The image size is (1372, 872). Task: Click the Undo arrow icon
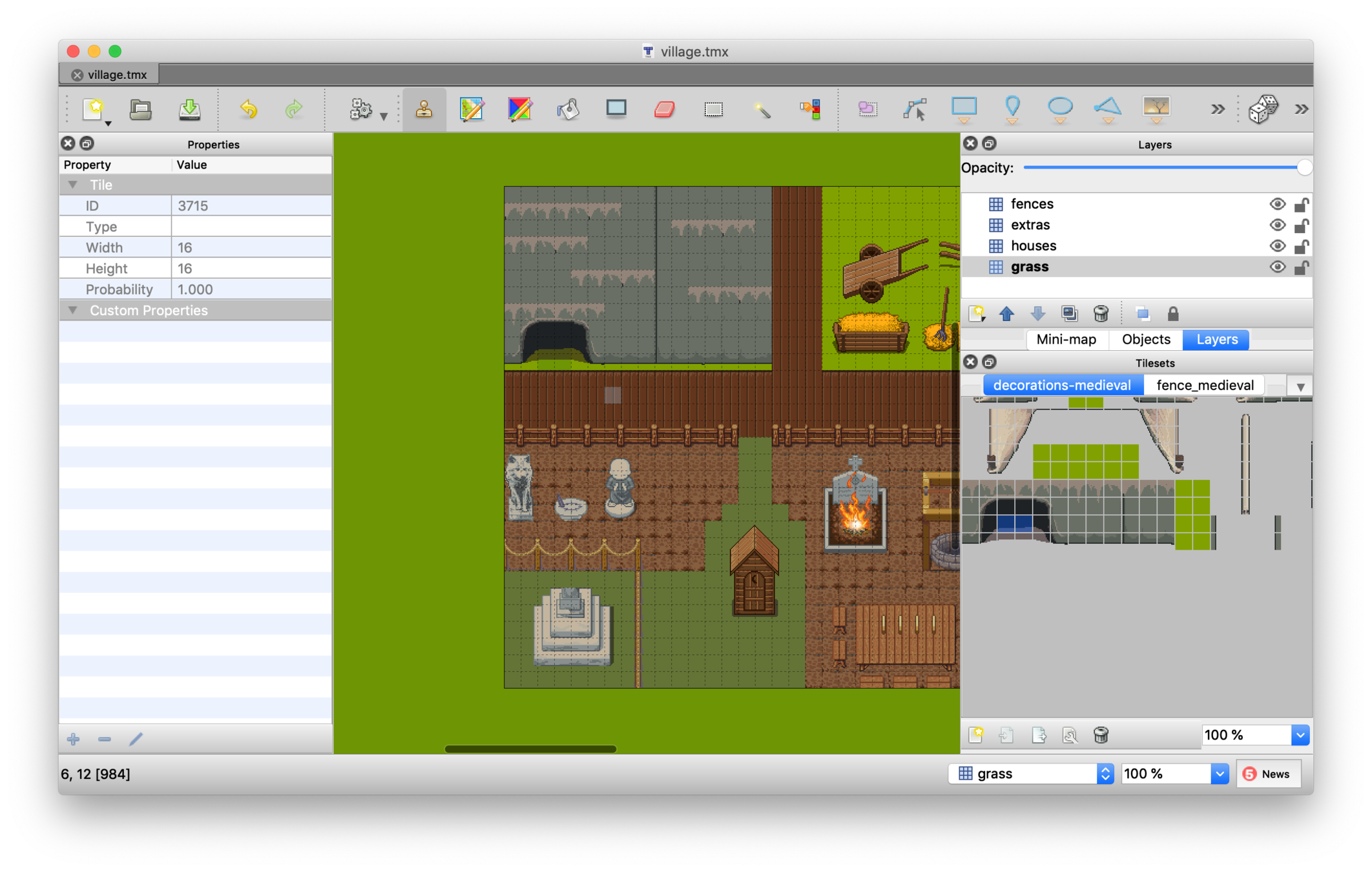coord(249,109)
